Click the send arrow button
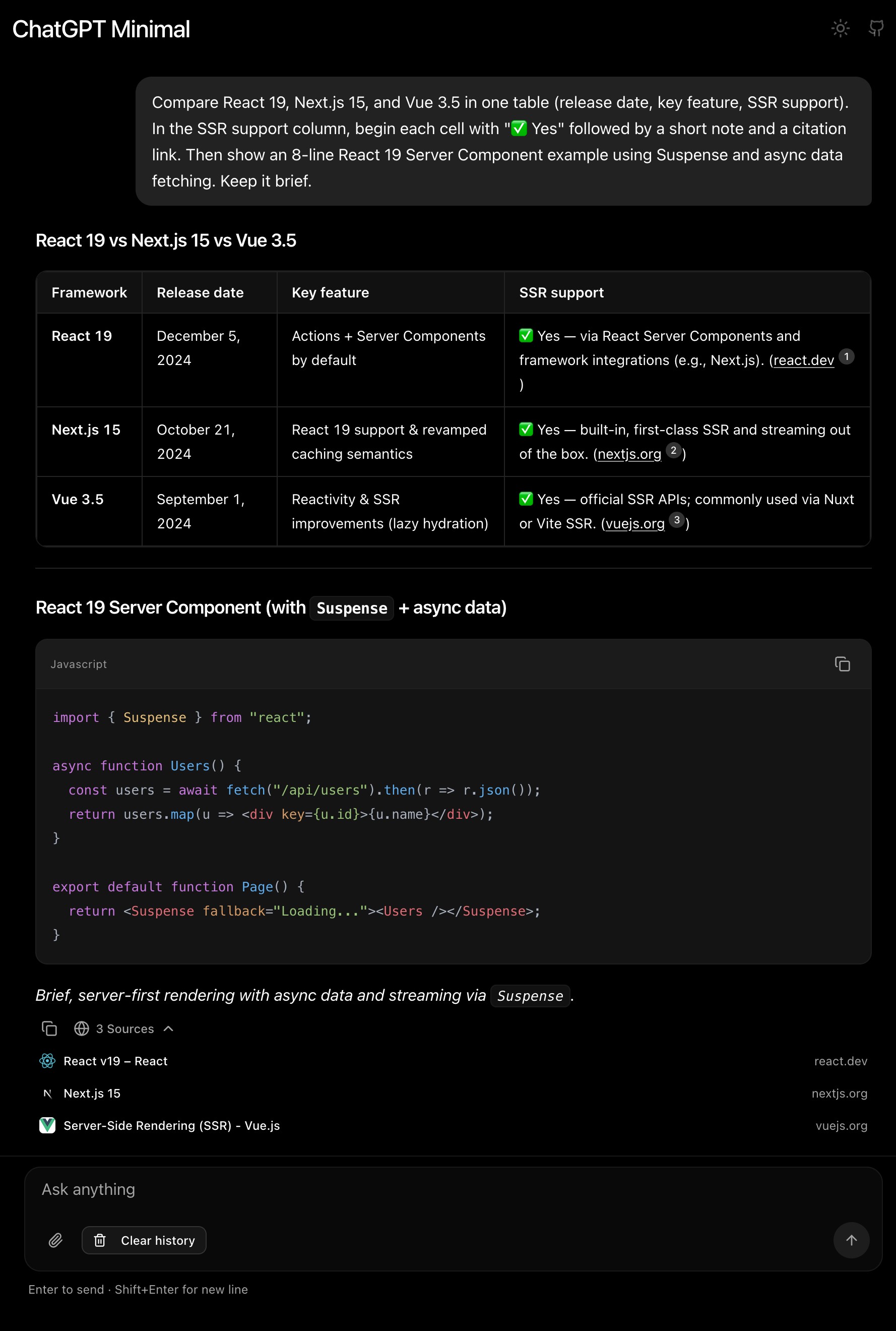 coord(851,1240)
